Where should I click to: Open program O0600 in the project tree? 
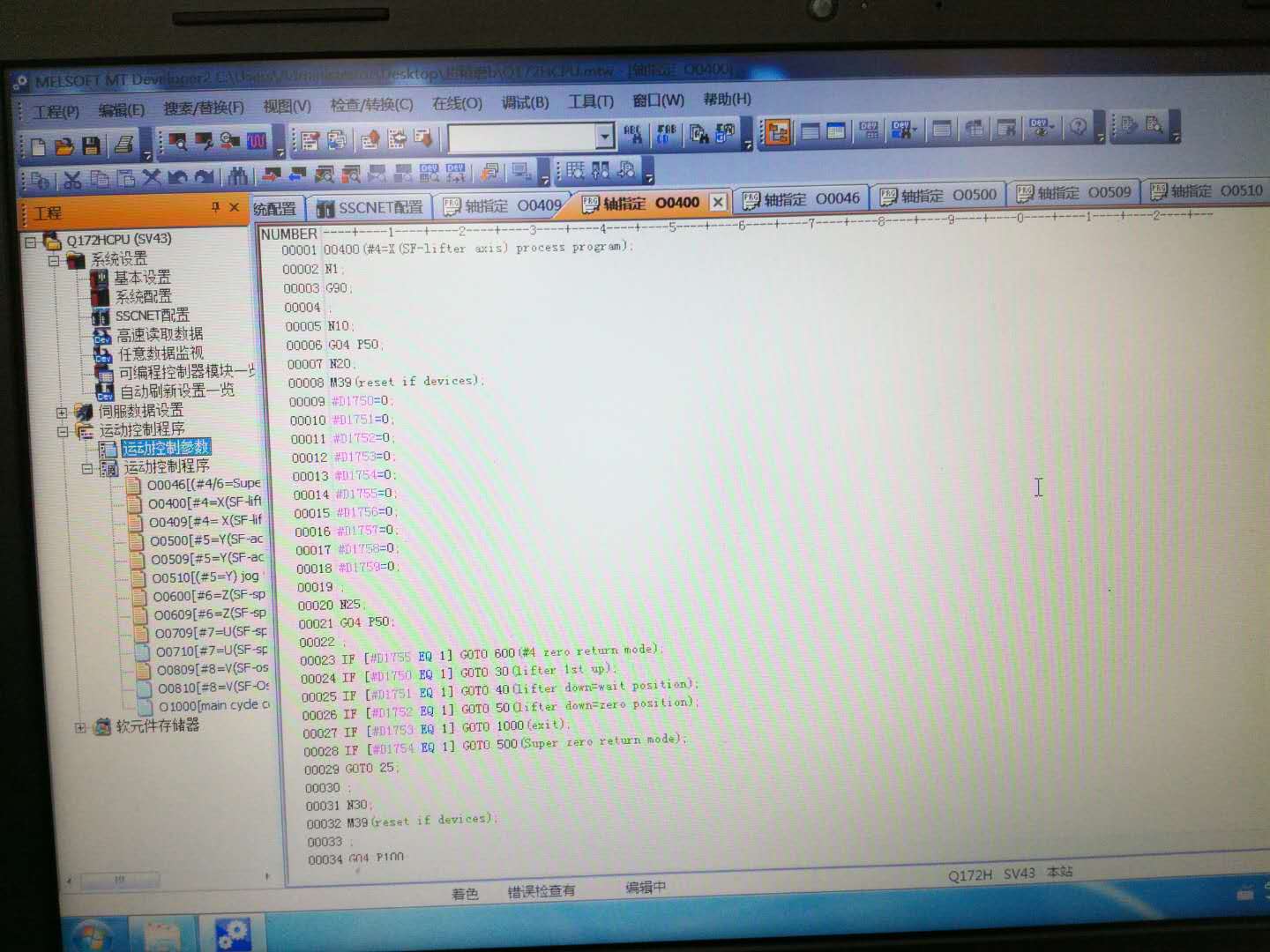click(x=208, y=595)
